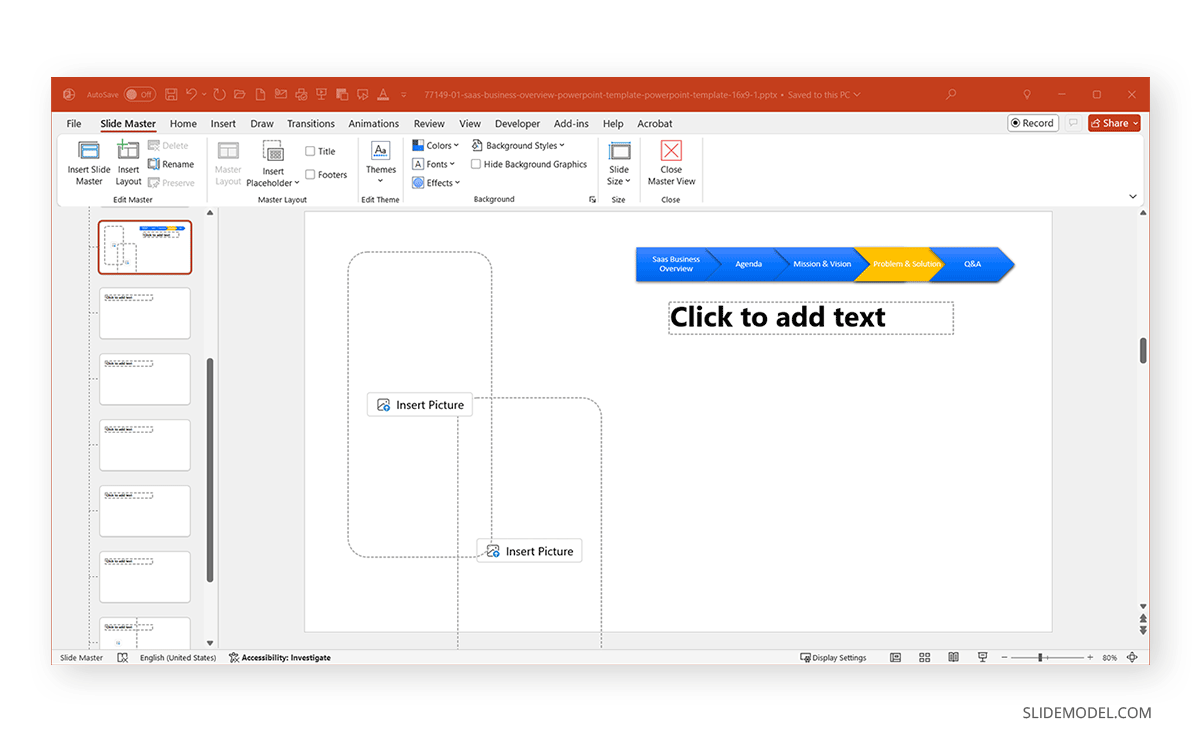Enable the Footers checkbox
Screen dimensions: 1200x743
[x=310, y=174]
